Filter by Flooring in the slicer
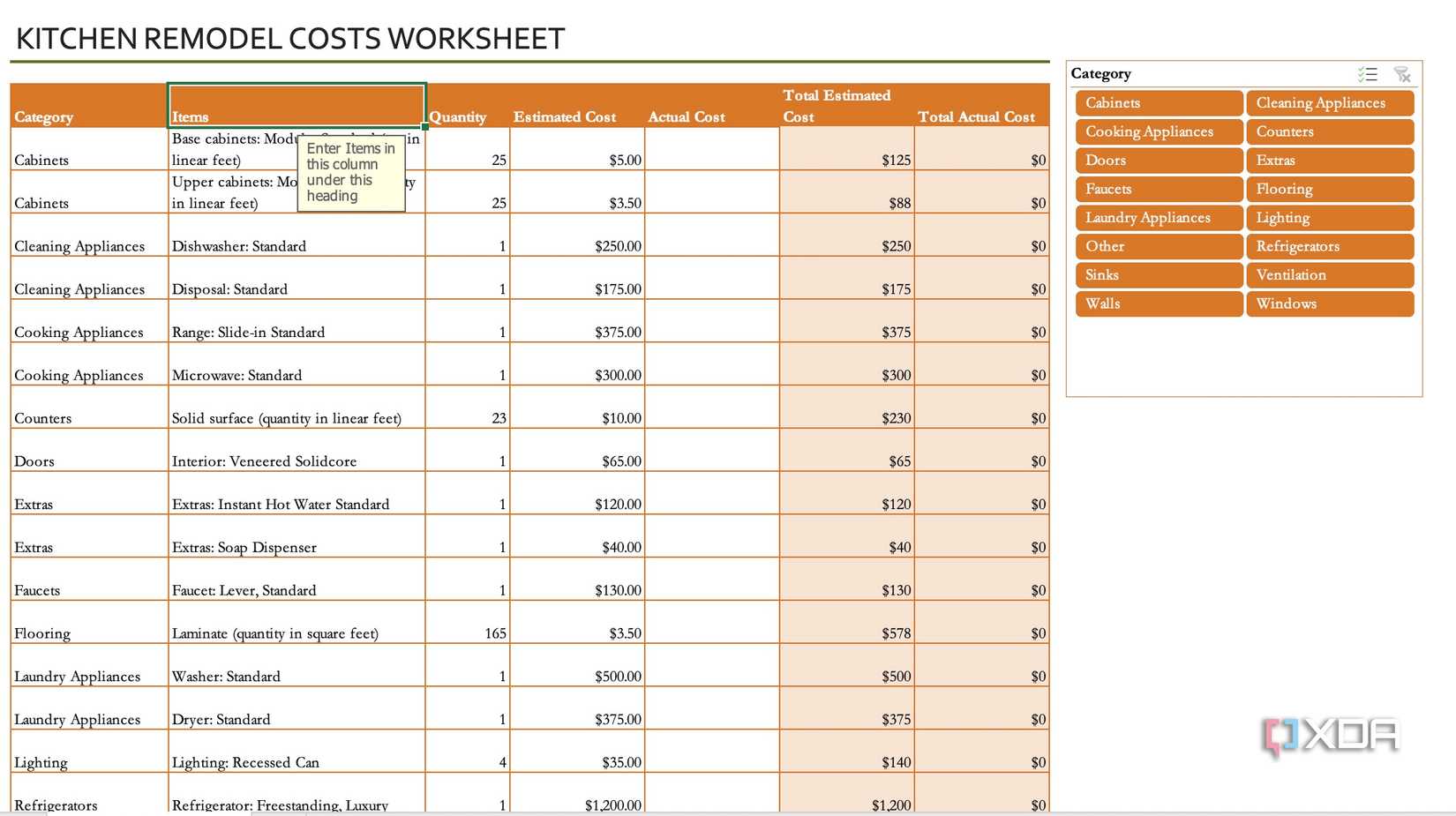 [1330, 188]
